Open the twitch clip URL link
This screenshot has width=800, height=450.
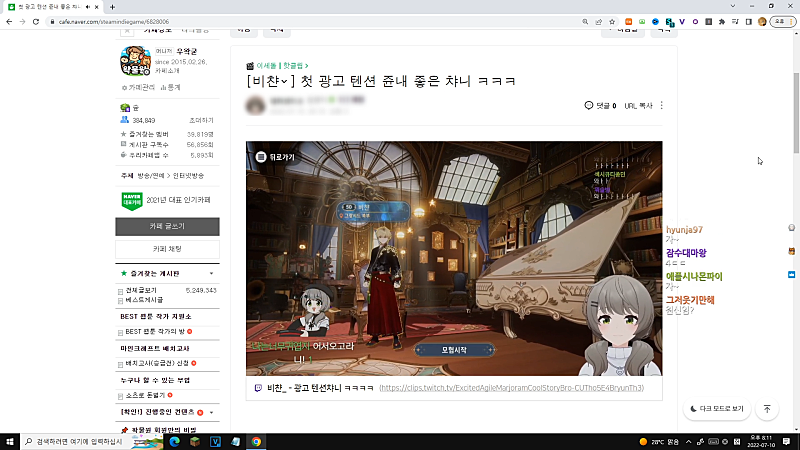click(511, 388)
